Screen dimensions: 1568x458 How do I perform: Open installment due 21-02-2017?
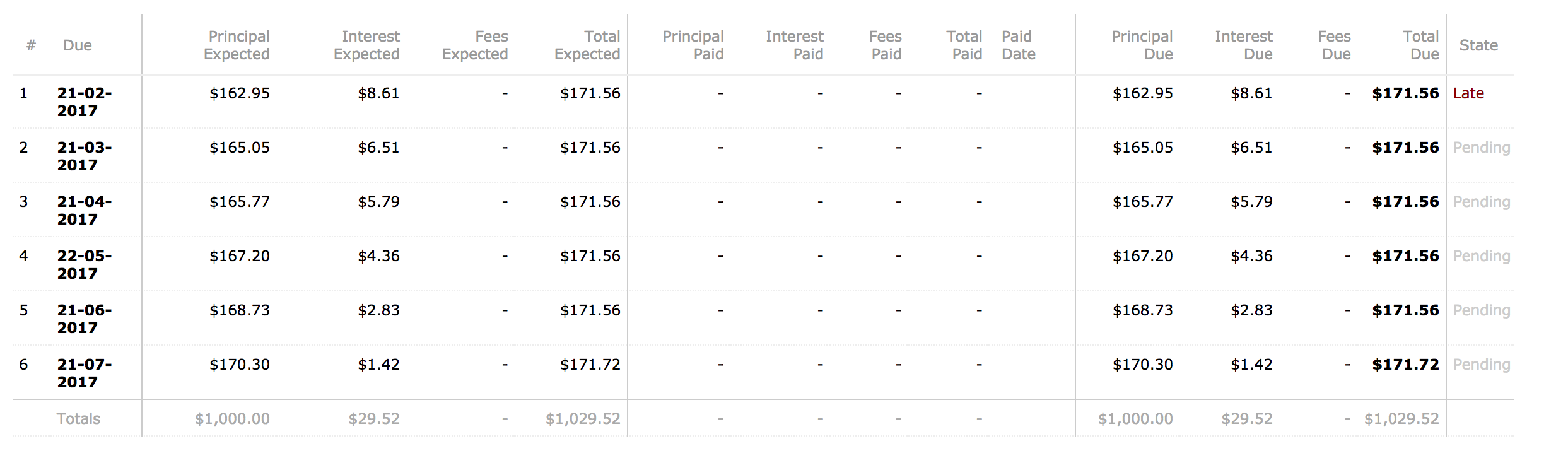coord(84,102)
